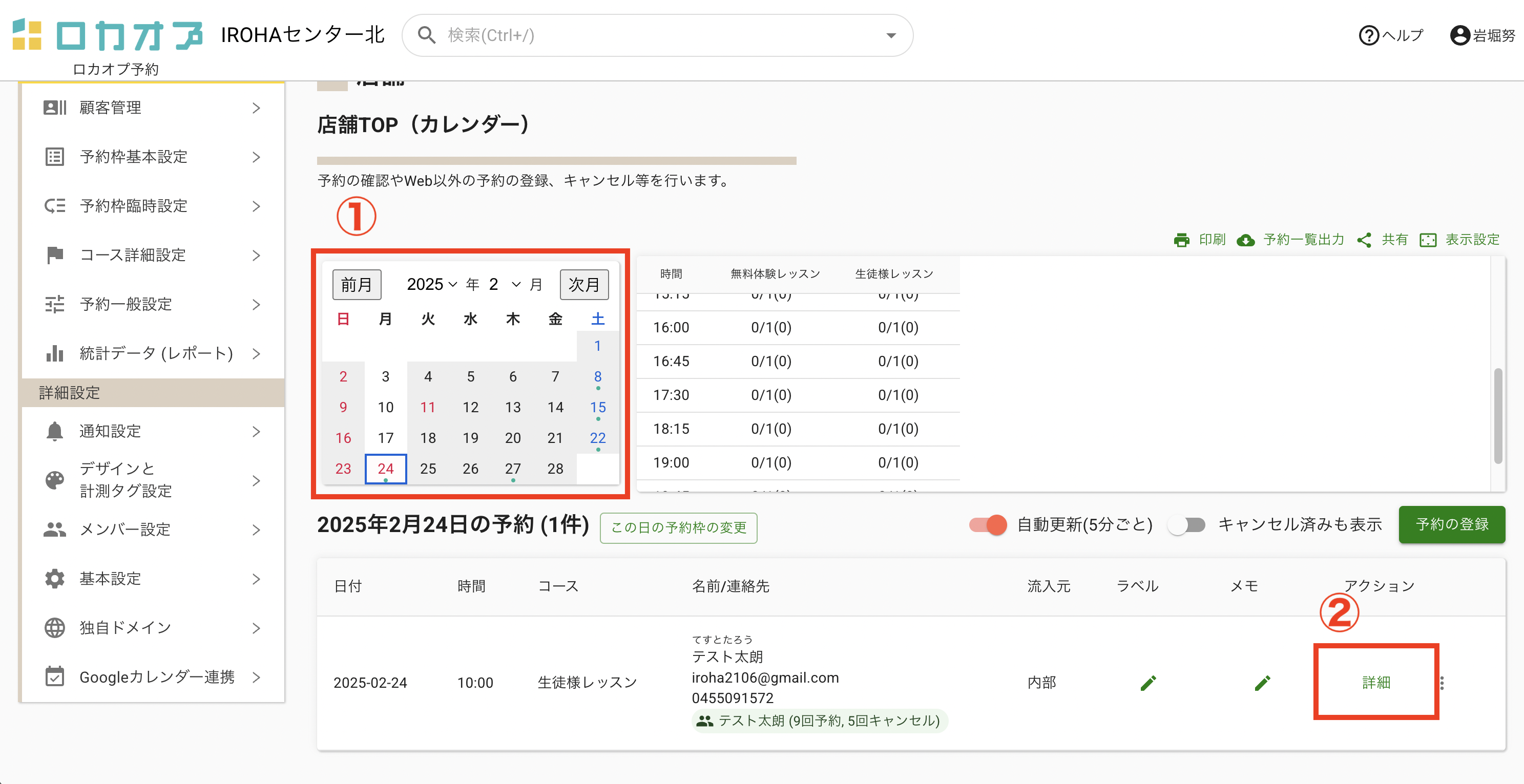Image resolution: width=1524 pixels, height=784 pixels.
Task: Open the month dropdown showing 2
Action: [505, 284]
